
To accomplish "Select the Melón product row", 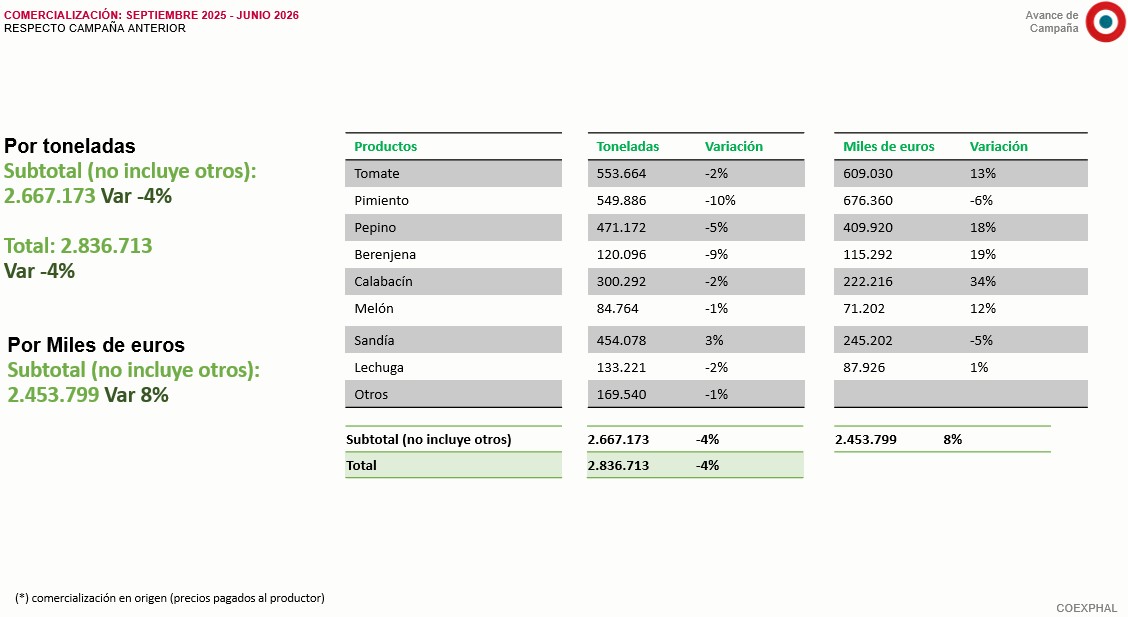I will (453, 308).
